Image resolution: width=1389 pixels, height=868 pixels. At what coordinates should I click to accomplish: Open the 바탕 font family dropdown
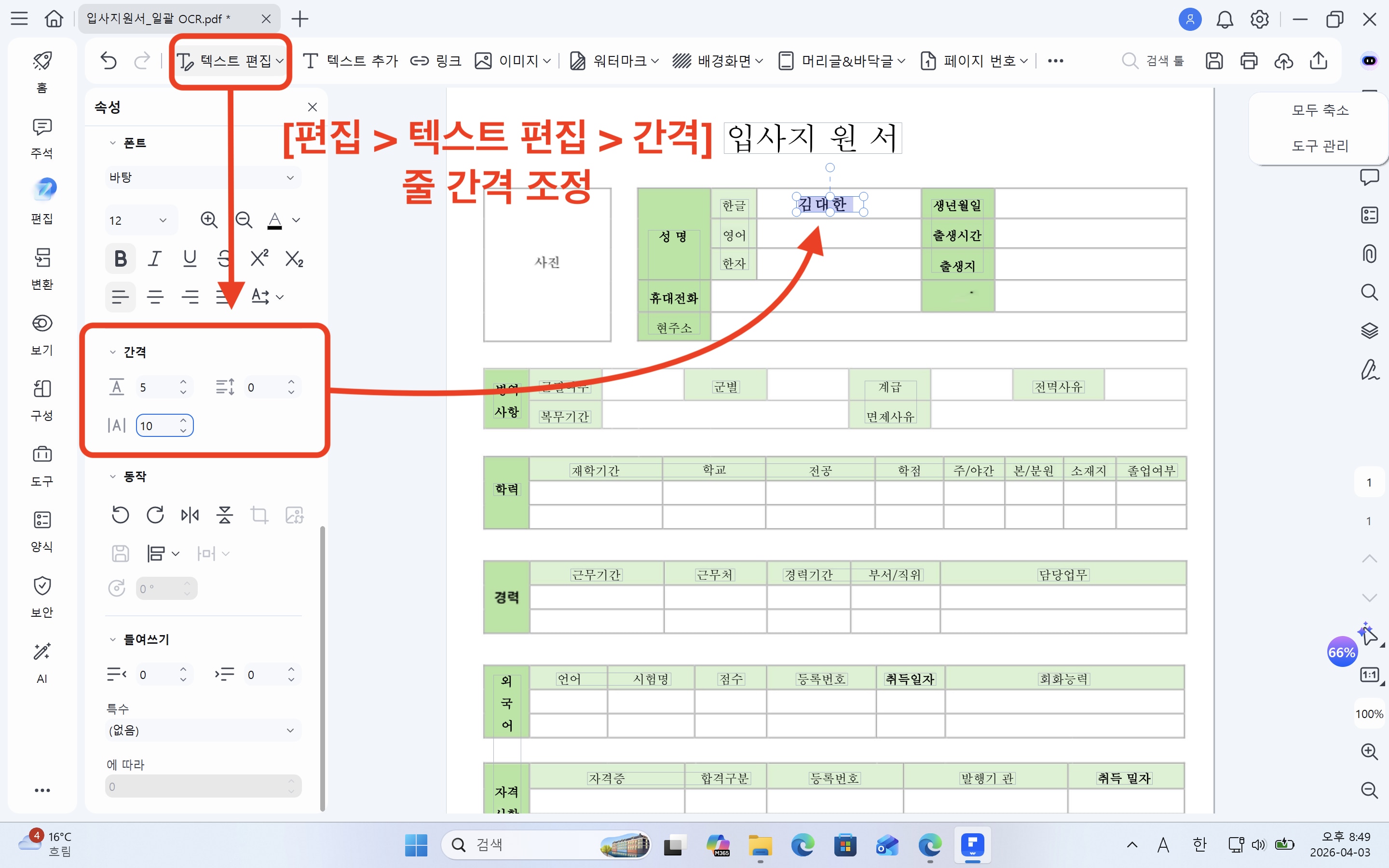pos(203,177)
